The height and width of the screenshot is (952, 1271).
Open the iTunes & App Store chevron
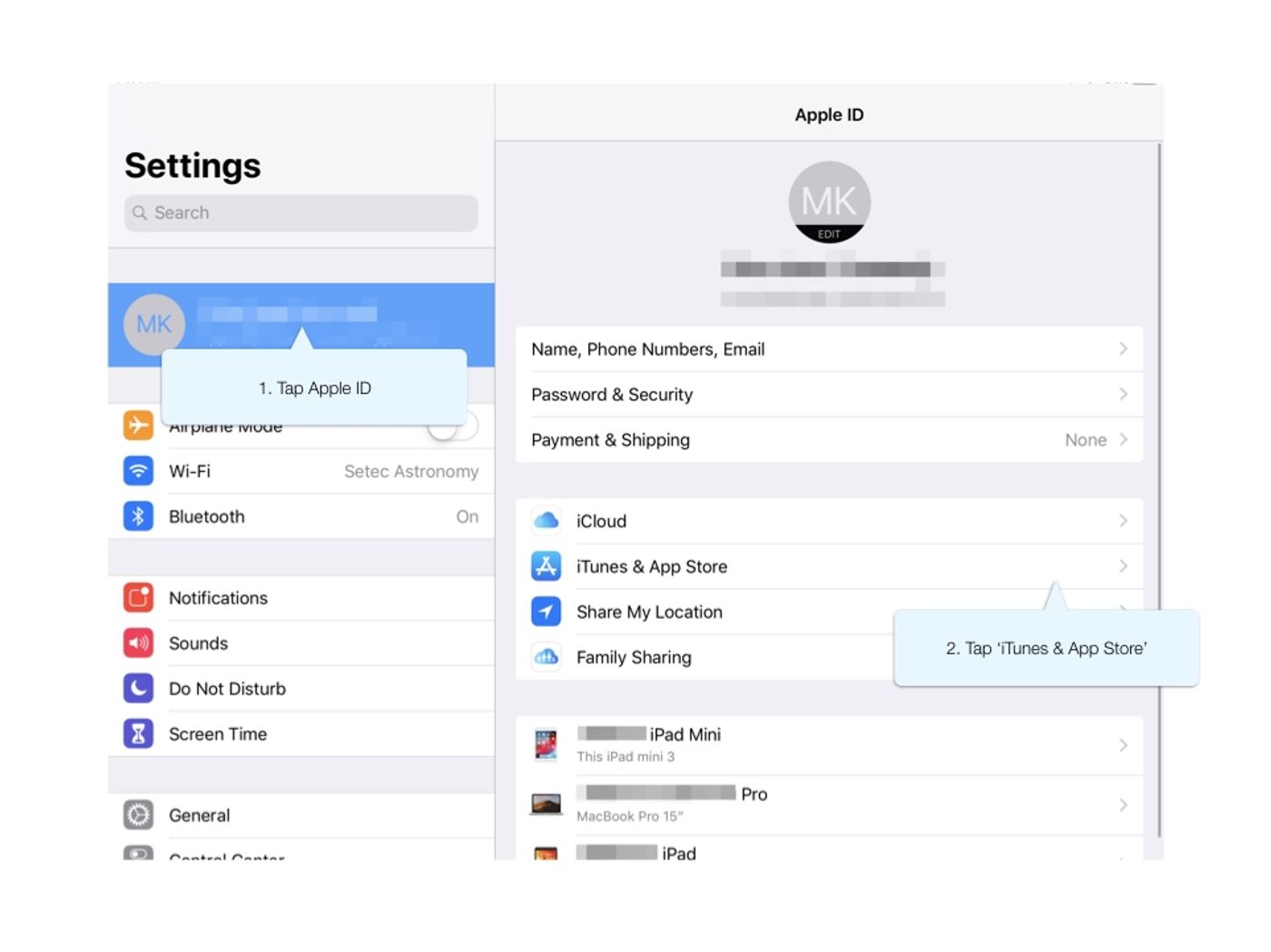1123,566
